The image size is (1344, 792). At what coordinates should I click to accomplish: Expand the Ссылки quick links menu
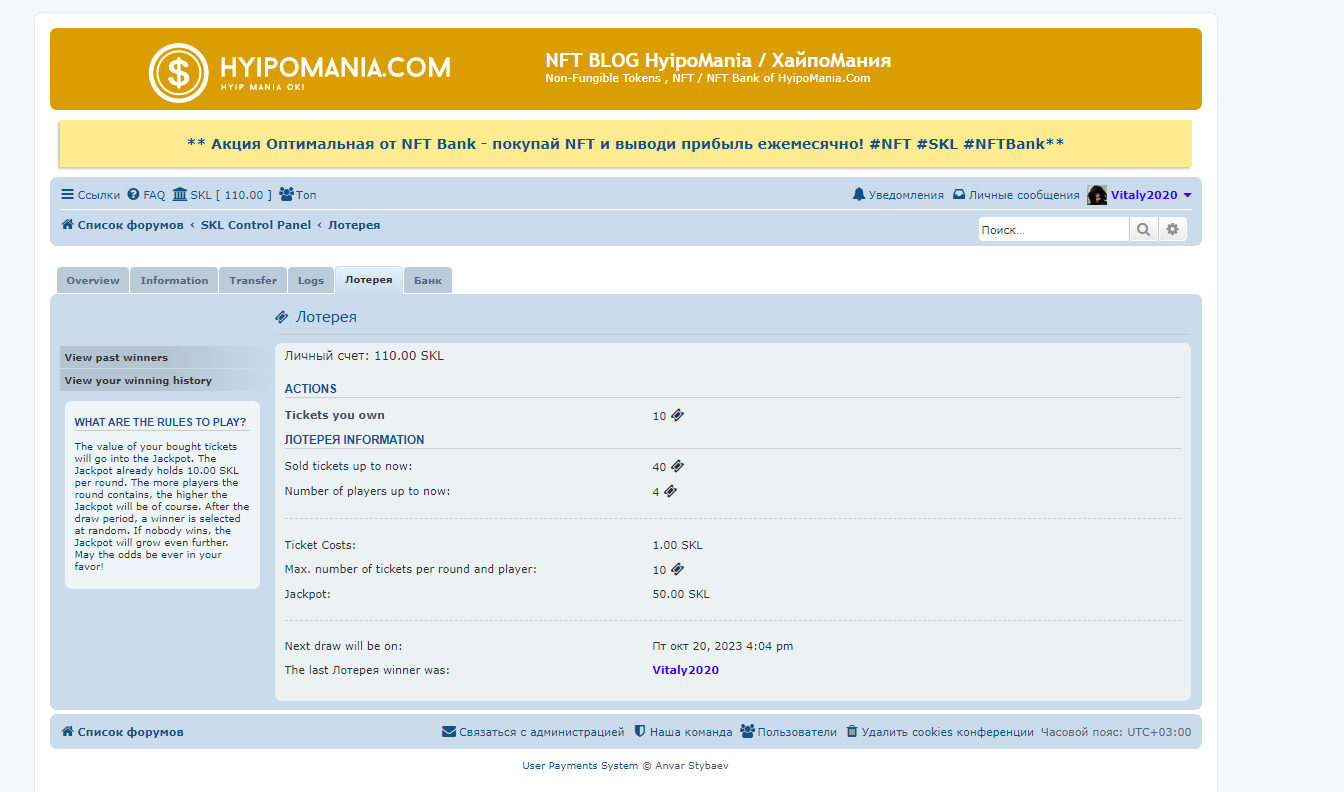click(90, 195)
